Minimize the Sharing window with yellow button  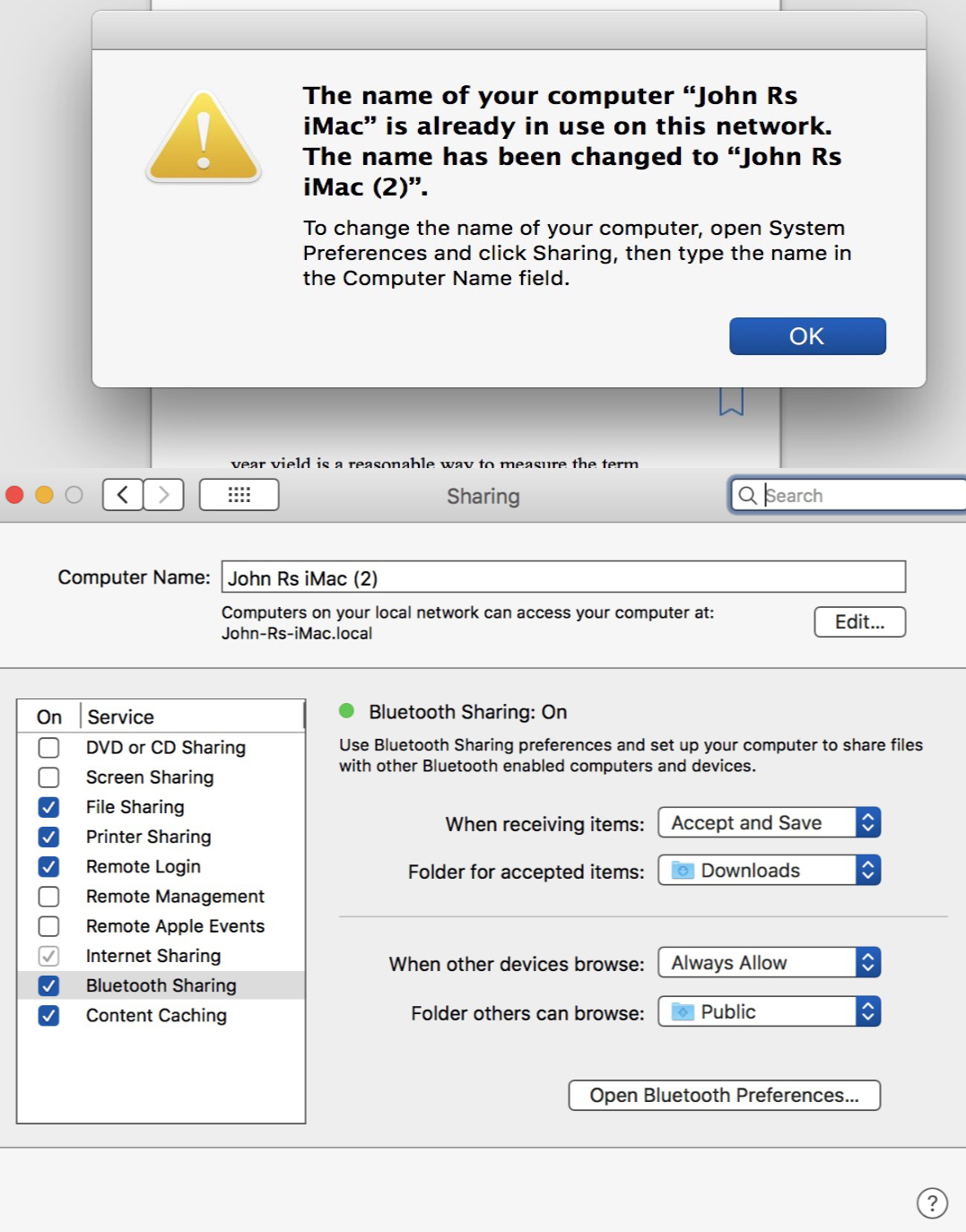44,495
